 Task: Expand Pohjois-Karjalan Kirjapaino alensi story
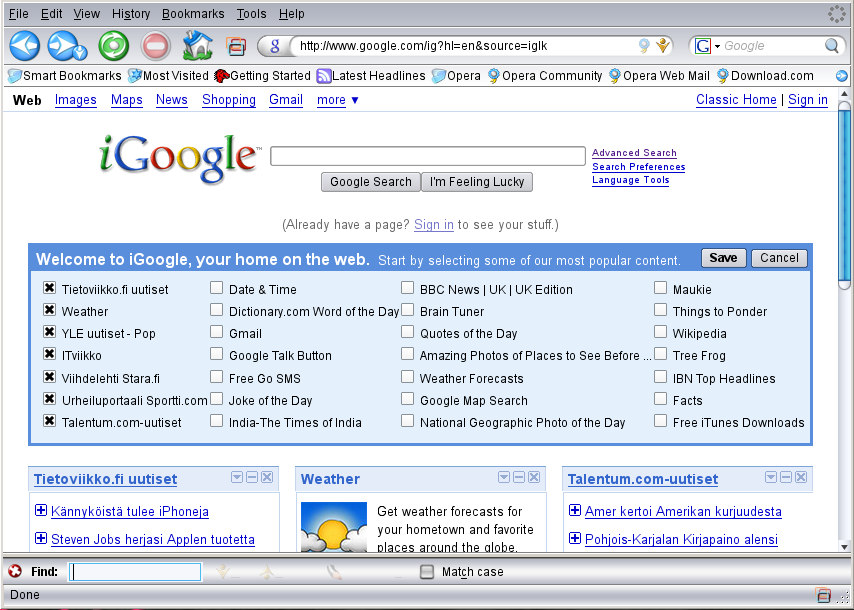pyautogui.click(x=575, y=539)
